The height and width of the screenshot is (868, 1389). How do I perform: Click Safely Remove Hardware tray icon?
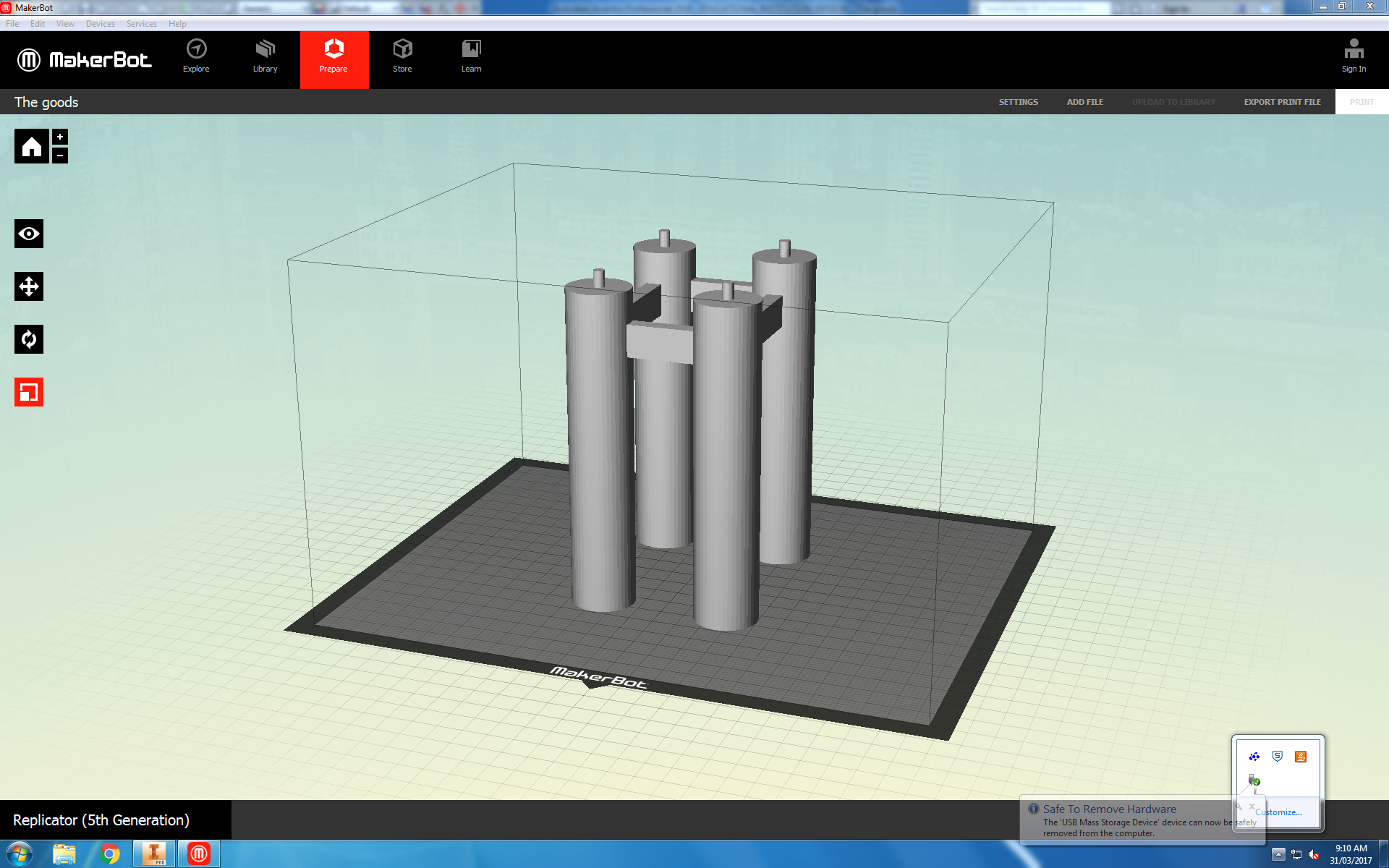(x=1254, y=780)
